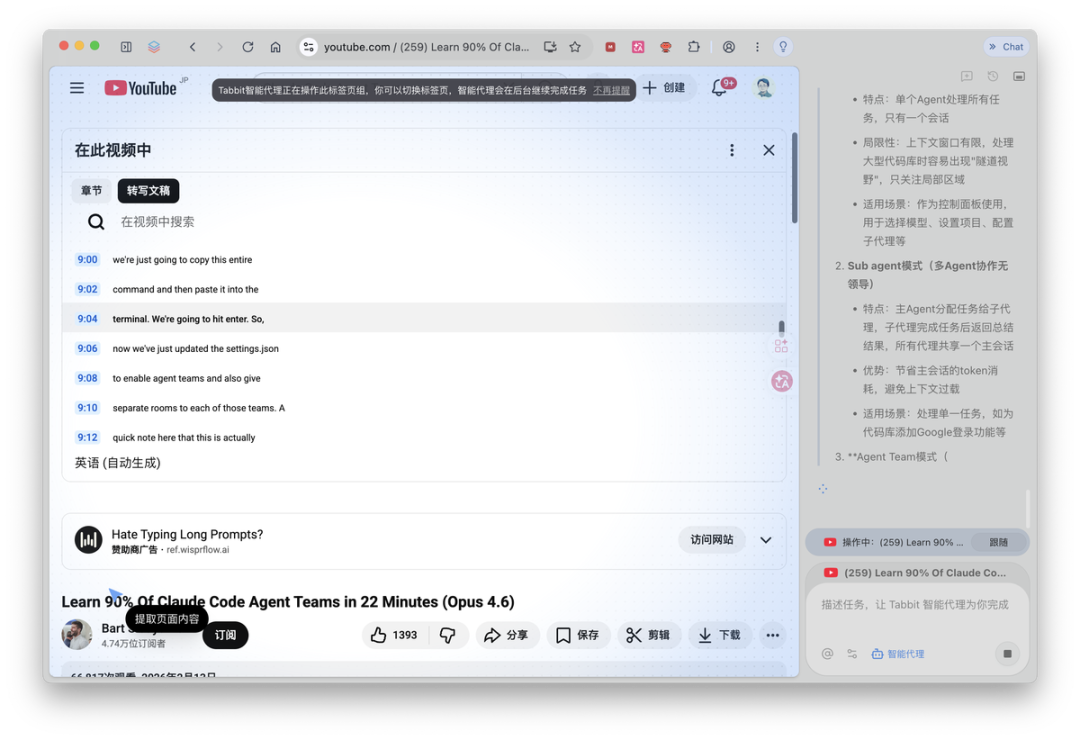Click the search magnifier in transcript
The width and height of the screenshot is (1080, 740).
coord(96,222)
